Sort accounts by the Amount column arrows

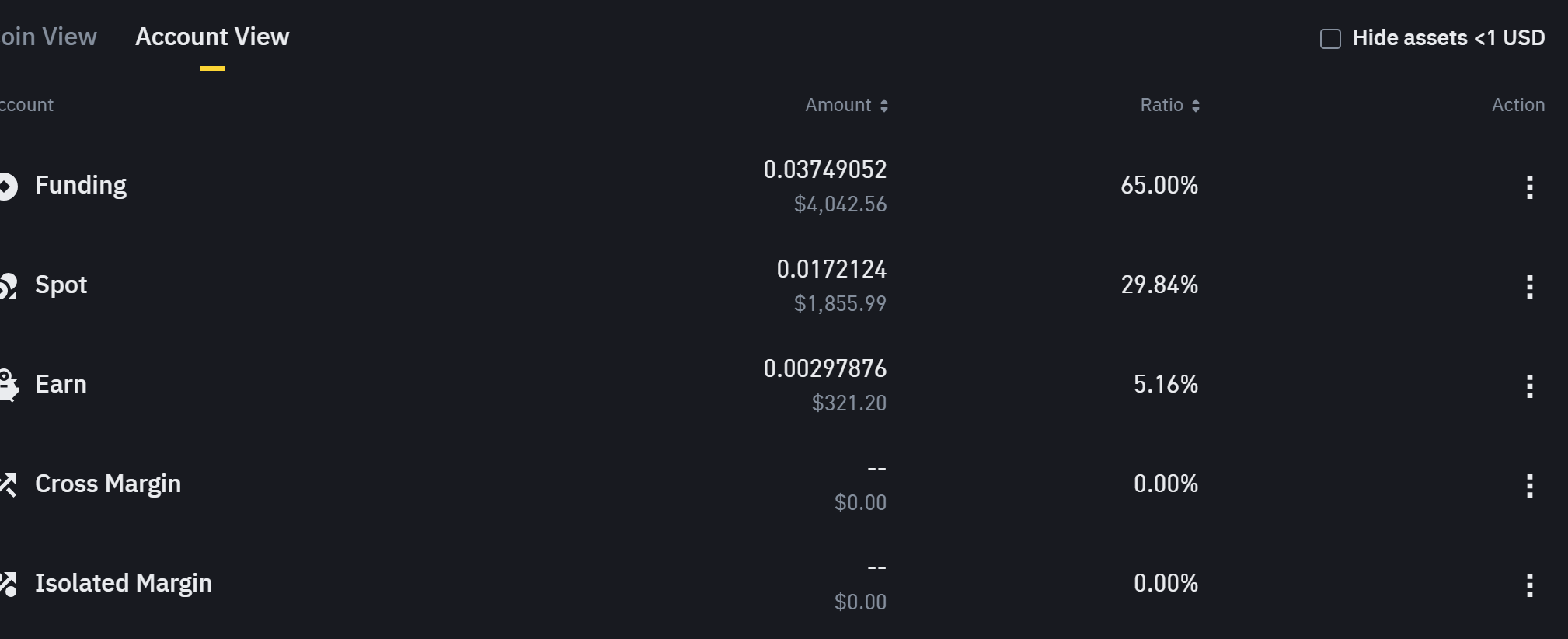pyautogui.click(x=884, y=106)
